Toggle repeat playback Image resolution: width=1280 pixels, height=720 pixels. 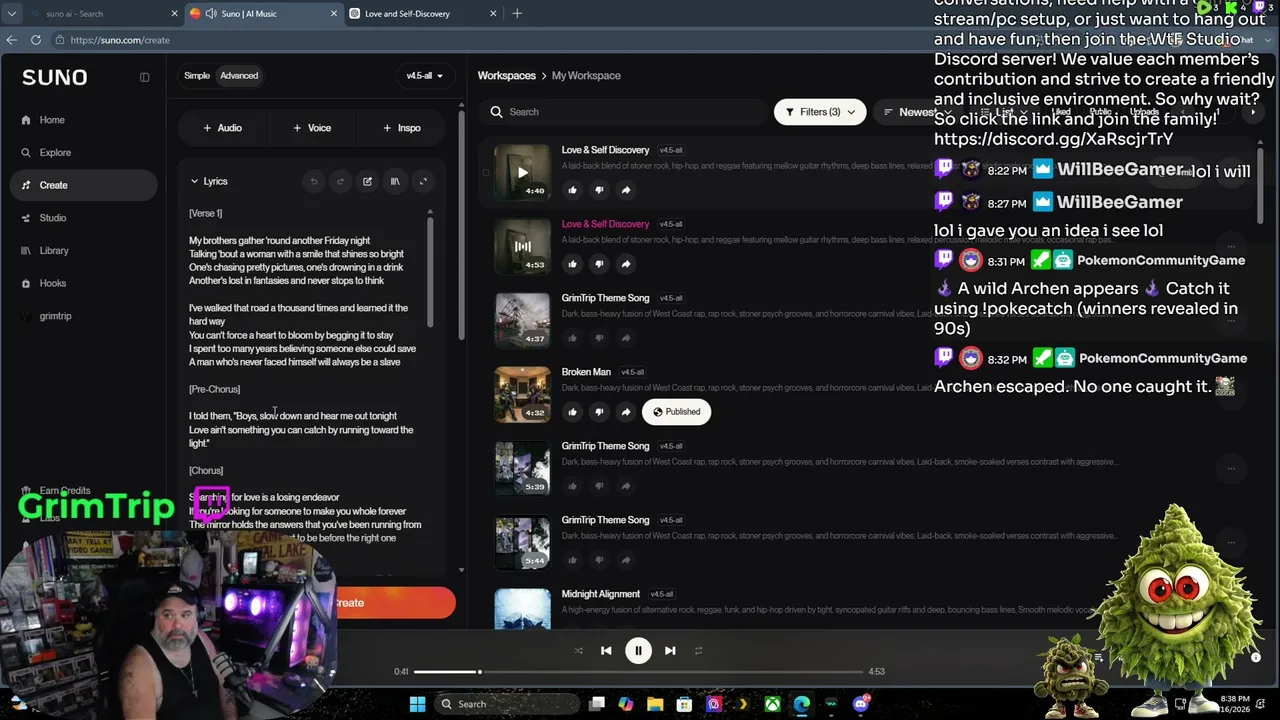point(698,651)
